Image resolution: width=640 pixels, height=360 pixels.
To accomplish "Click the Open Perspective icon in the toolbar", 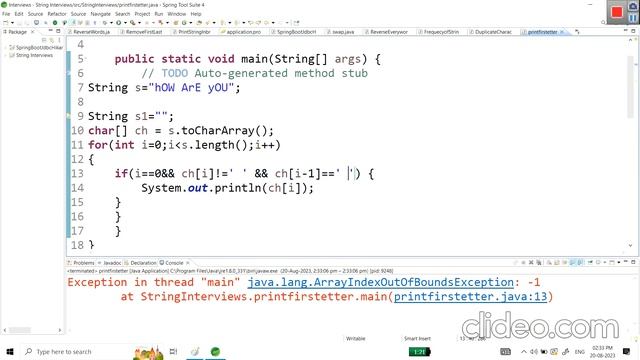I will [296, 23].
